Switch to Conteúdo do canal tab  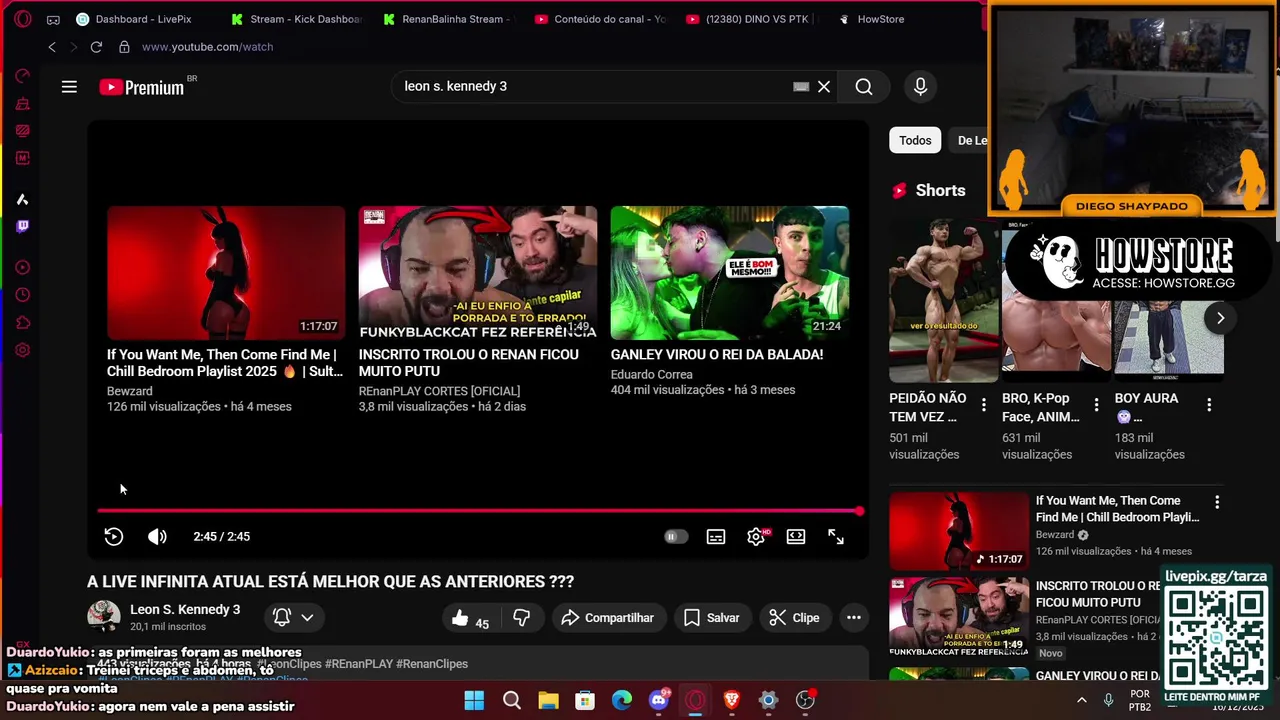[600, 19]
